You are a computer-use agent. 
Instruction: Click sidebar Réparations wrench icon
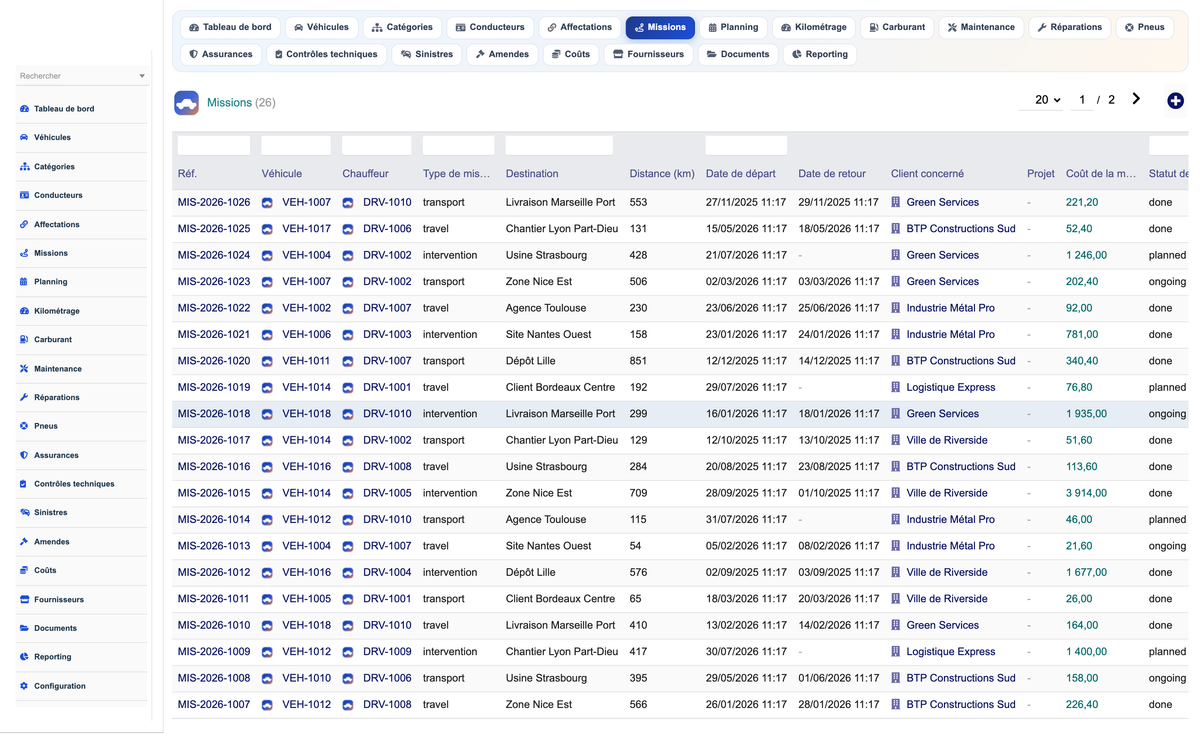coord(24,398)
